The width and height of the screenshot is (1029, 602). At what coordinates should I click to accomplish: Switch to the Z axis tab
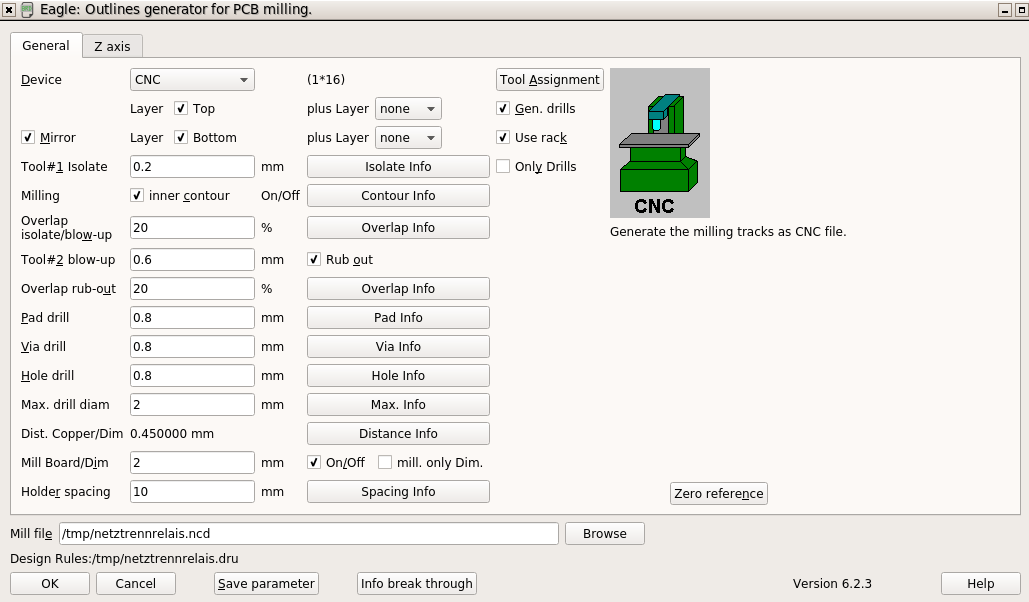tap(112, 47)
